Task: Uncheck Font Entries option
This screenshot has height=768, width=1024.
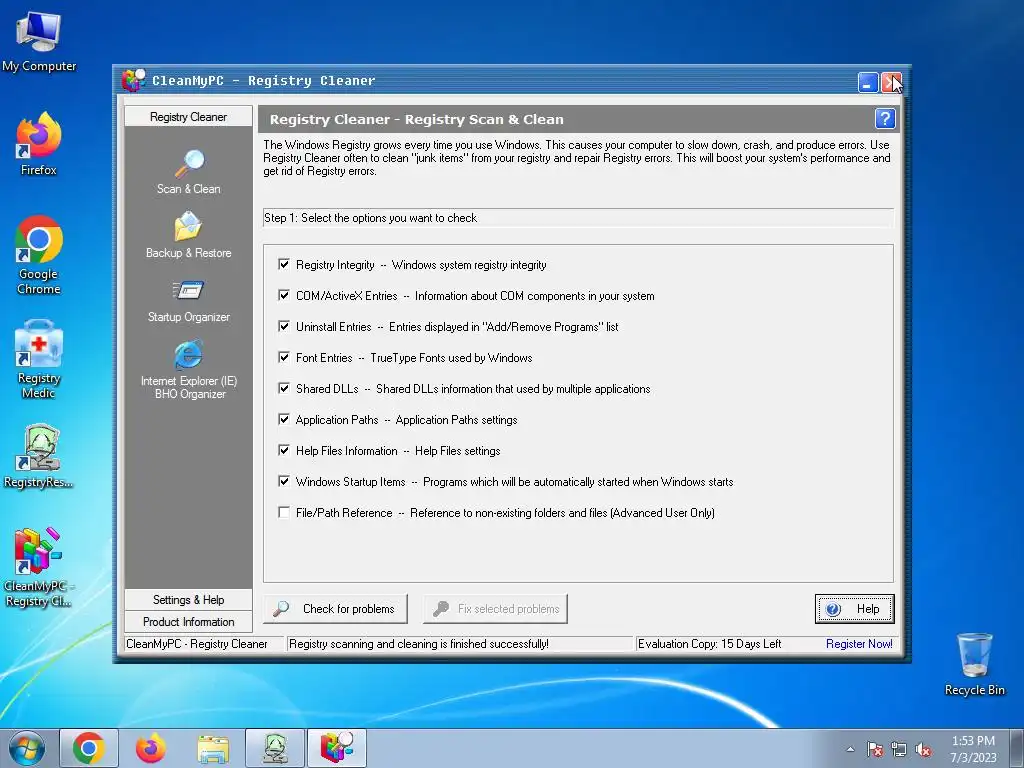Action: 284,357
